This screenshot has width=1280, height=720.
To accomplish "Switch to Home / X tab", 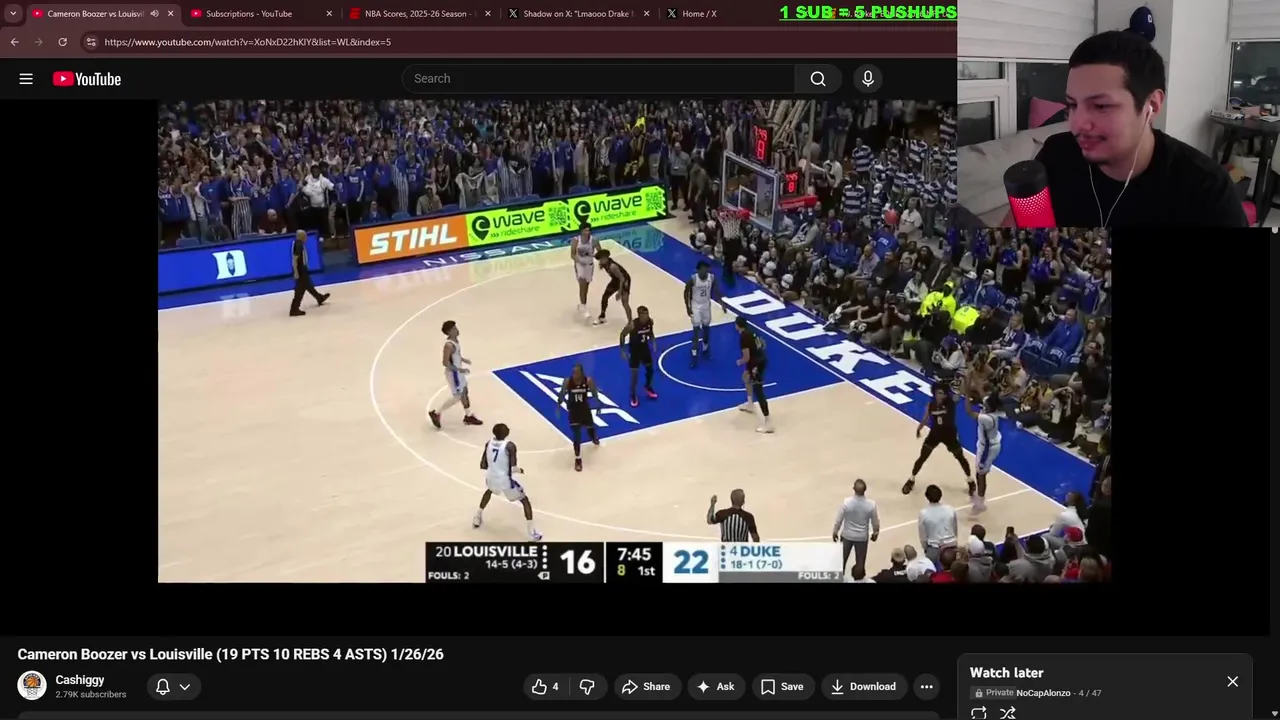I will pyautogui.click(x=699, y=14).
